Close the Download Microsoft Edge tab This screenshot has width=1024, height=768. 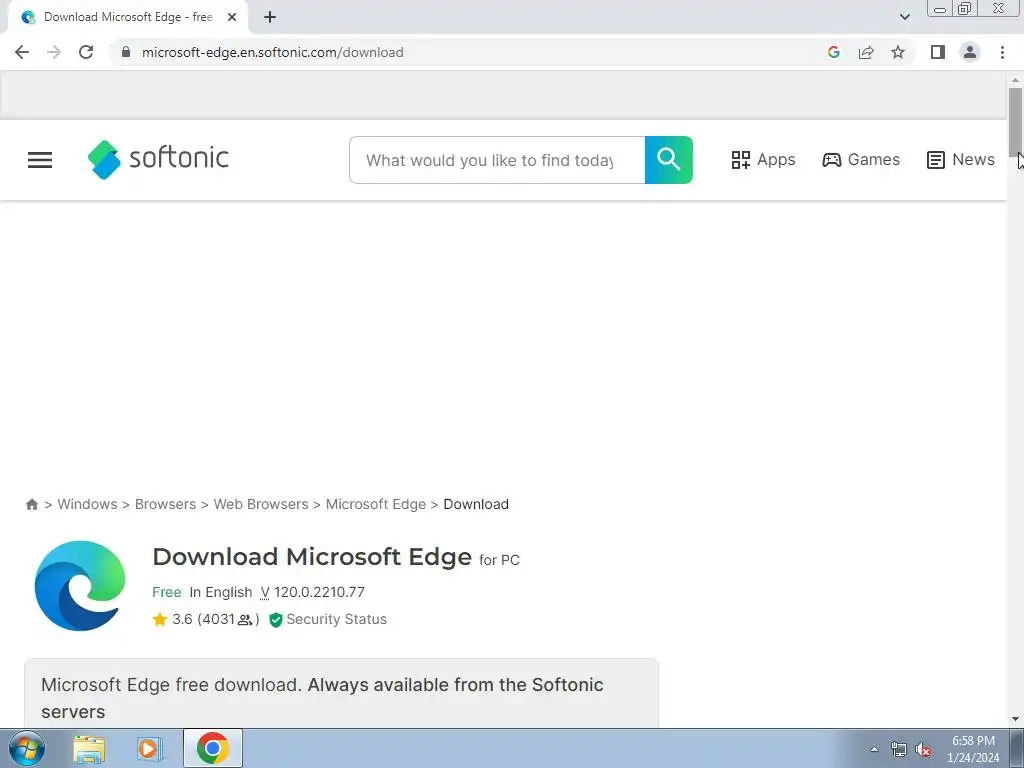(232, 17)
